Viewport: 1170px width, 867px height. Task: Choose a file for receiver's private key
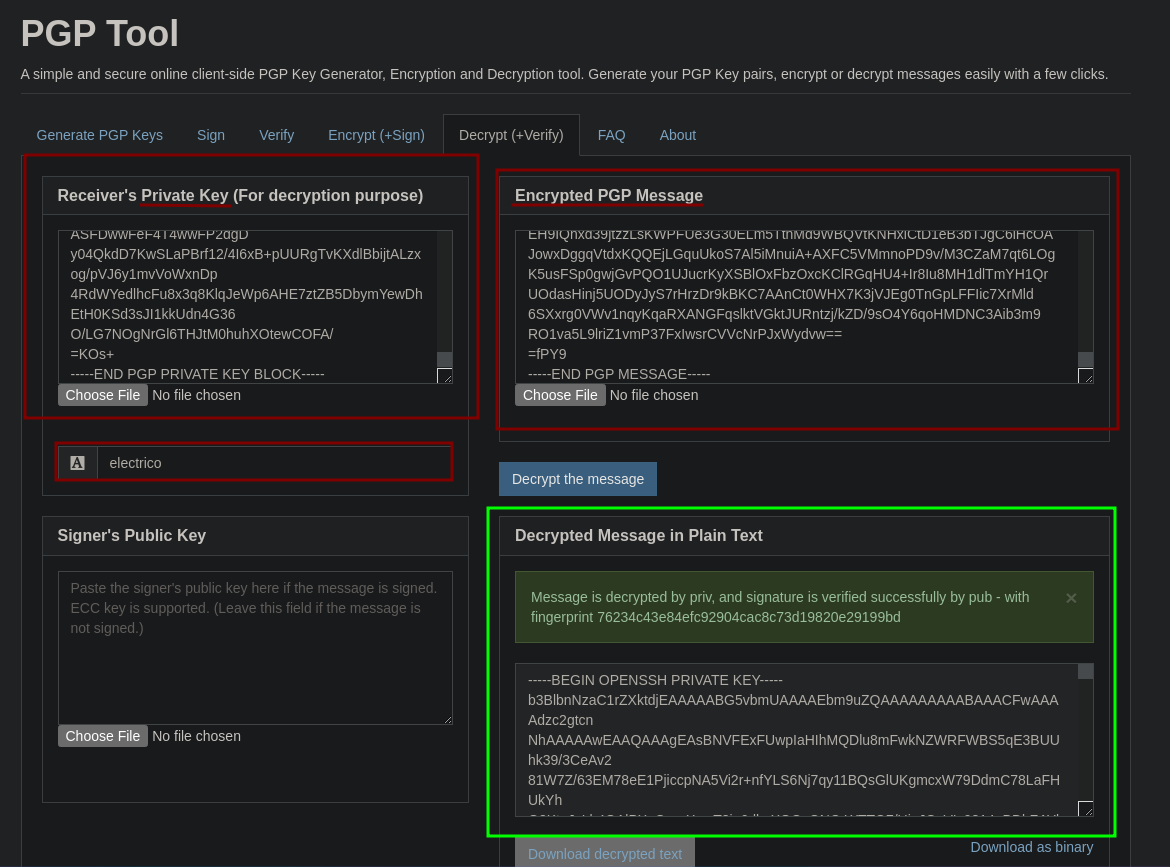(x=103, y=395)
